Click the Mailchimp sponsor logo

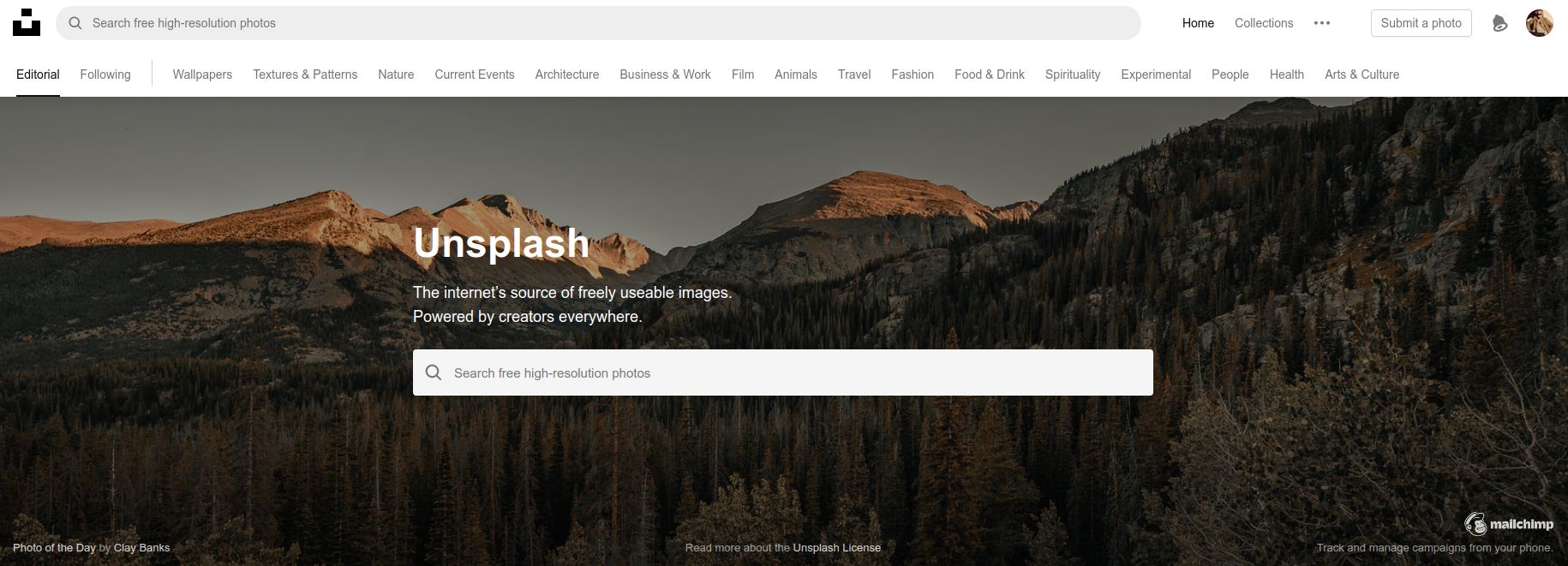point(1508,524)
